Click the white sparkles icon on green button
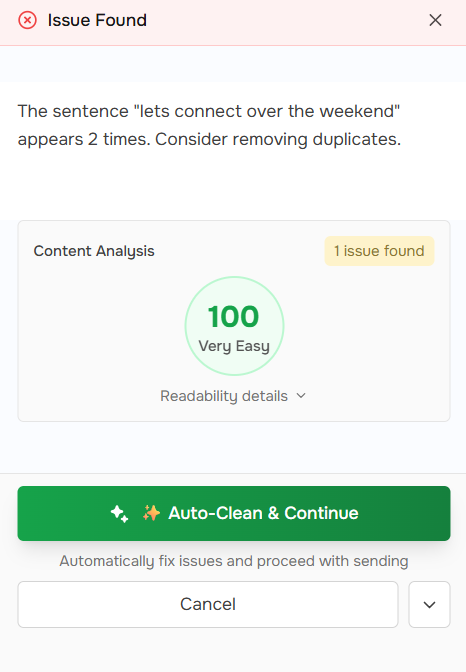The image size is (466, 672). [x=119, y=513]
